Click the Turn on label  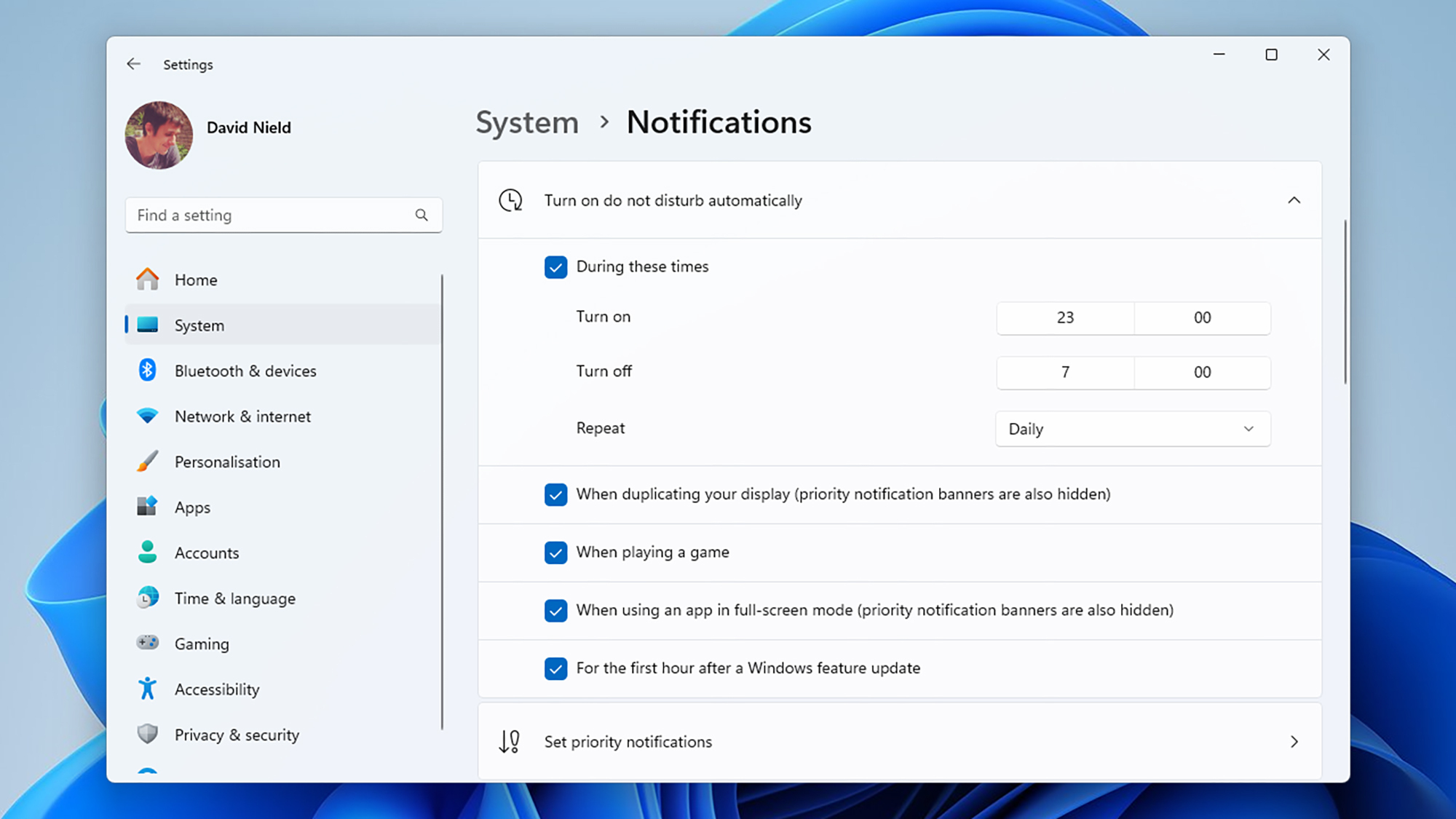point(604,317)
